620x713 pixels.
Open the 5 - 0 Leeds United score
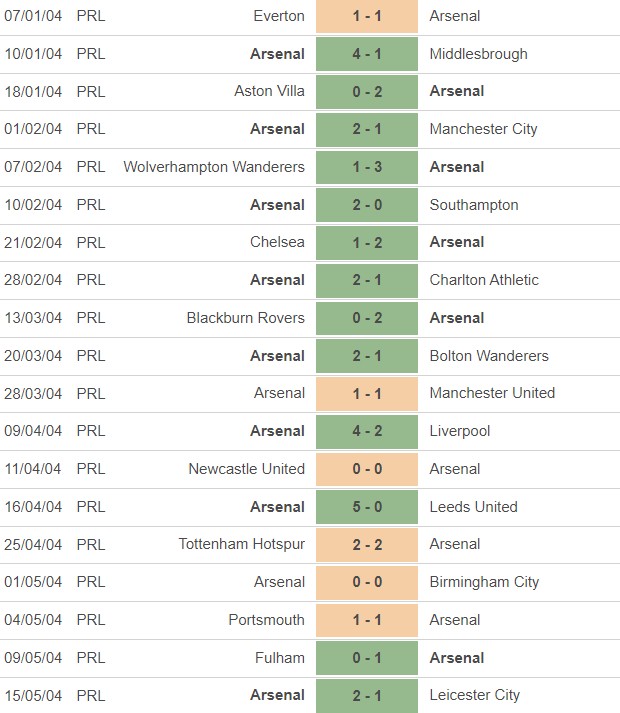367,507
